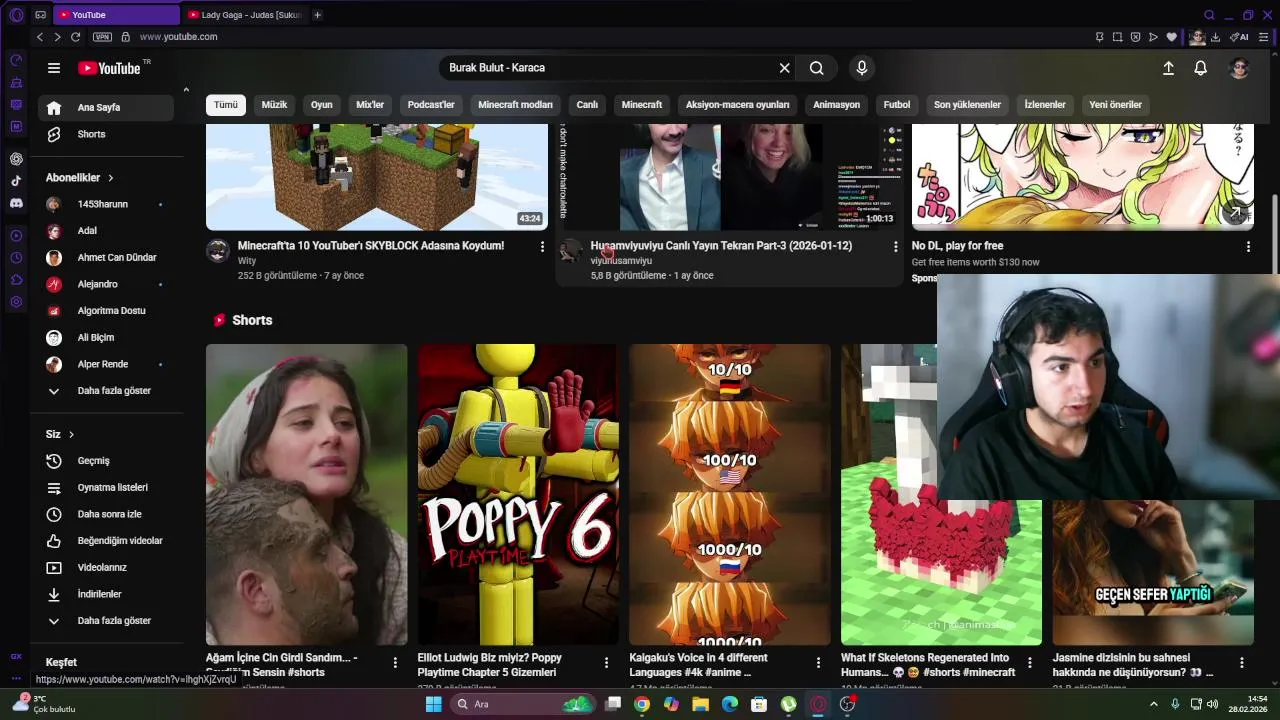Viewport: 1280px width, 720px height.
Task: Open browser downloads icon
Action: [x=1215, y=37]
